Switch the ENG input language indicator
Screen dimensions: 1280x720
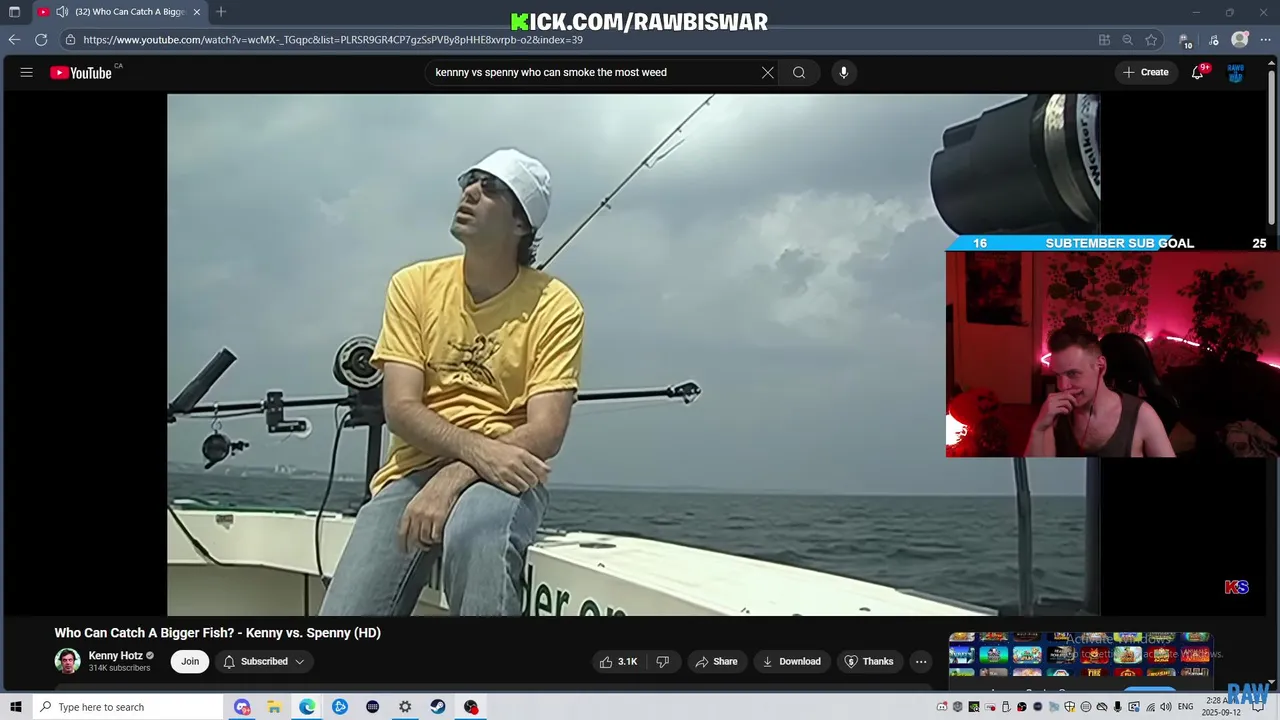1185,707
